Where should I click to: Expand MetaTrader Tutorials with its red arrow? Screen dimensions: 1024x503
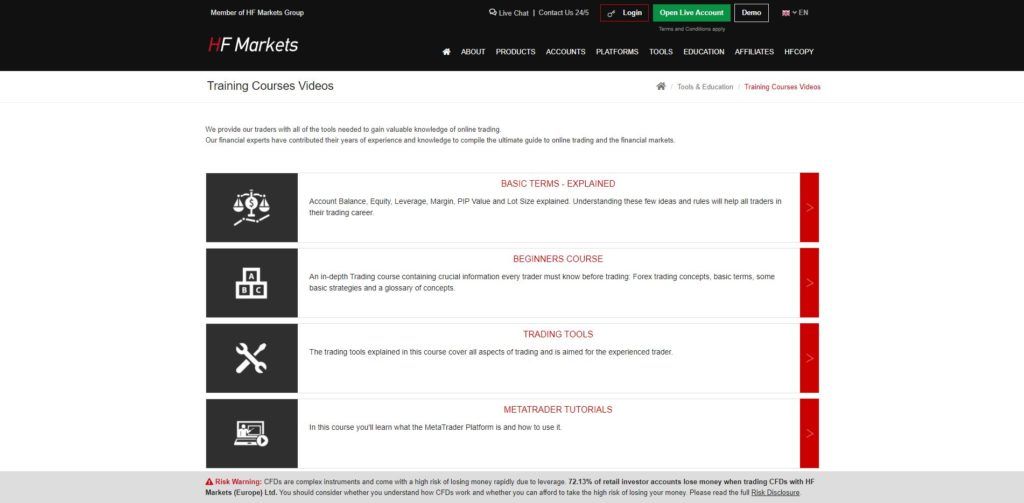809,433
